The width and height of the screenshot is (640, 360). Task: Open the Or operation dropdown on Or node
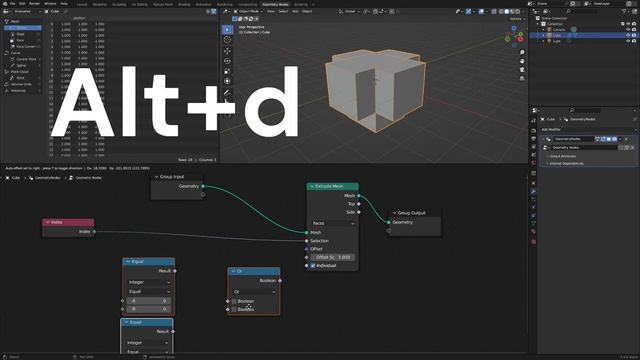pos(254,292)
